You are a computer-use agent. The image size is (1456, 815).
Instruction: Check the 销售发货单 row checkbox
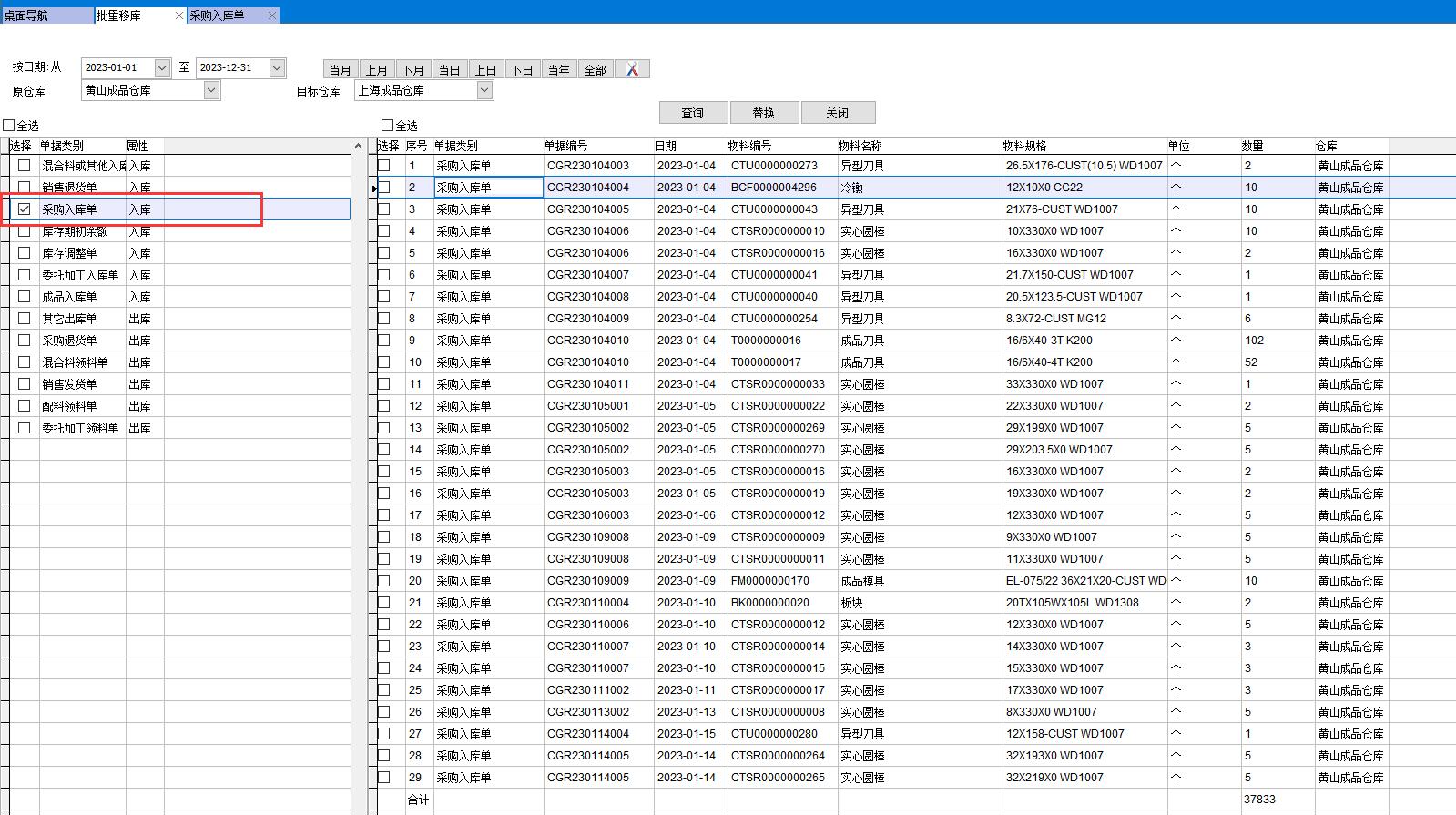point(25,384)
